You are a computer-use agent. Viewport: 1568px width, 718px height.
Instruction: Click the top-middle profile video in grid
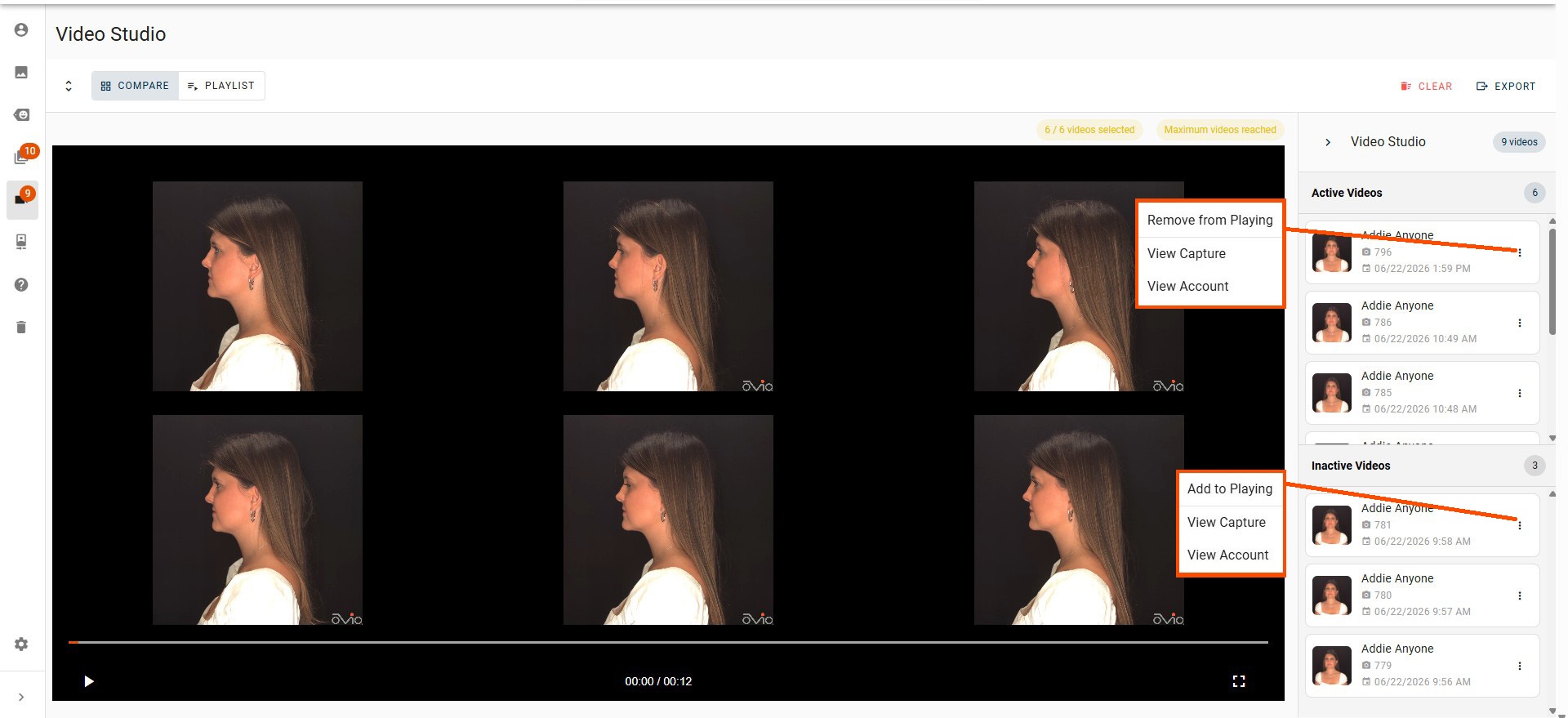[x=668, y=286]
